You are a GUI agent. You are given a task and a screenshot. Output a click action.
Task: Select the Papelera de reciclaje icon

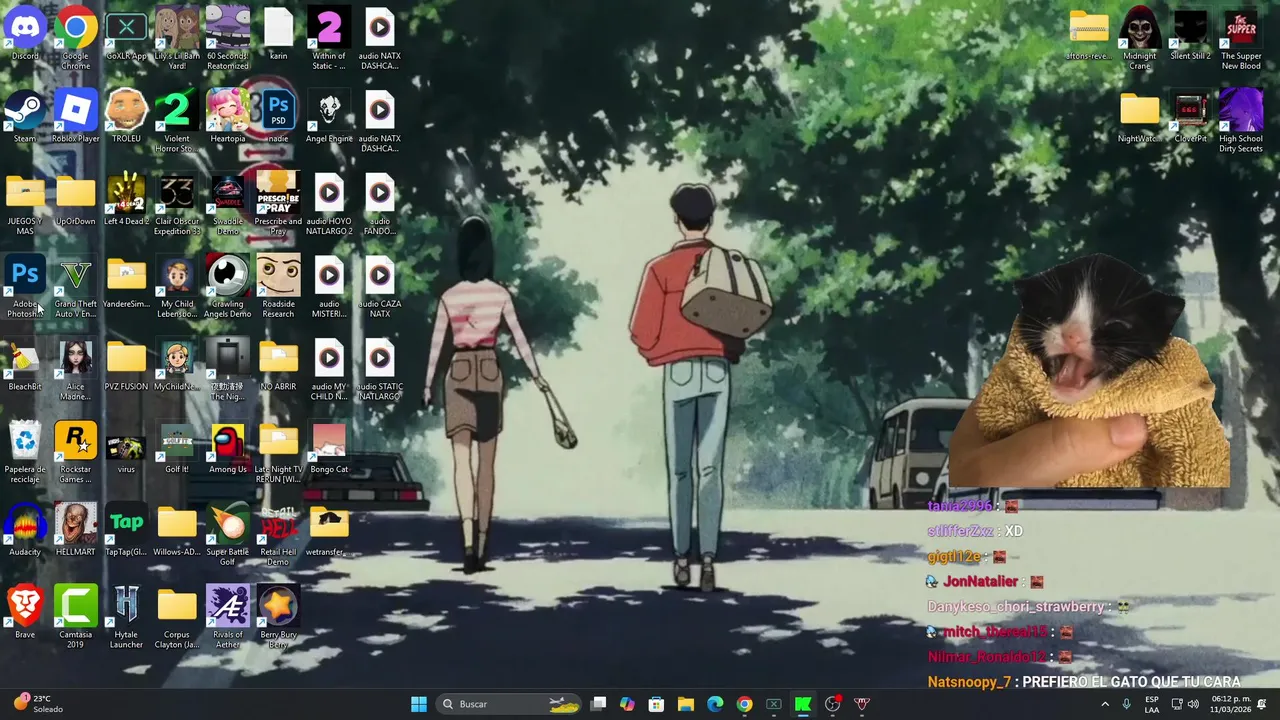pos(25,452)
